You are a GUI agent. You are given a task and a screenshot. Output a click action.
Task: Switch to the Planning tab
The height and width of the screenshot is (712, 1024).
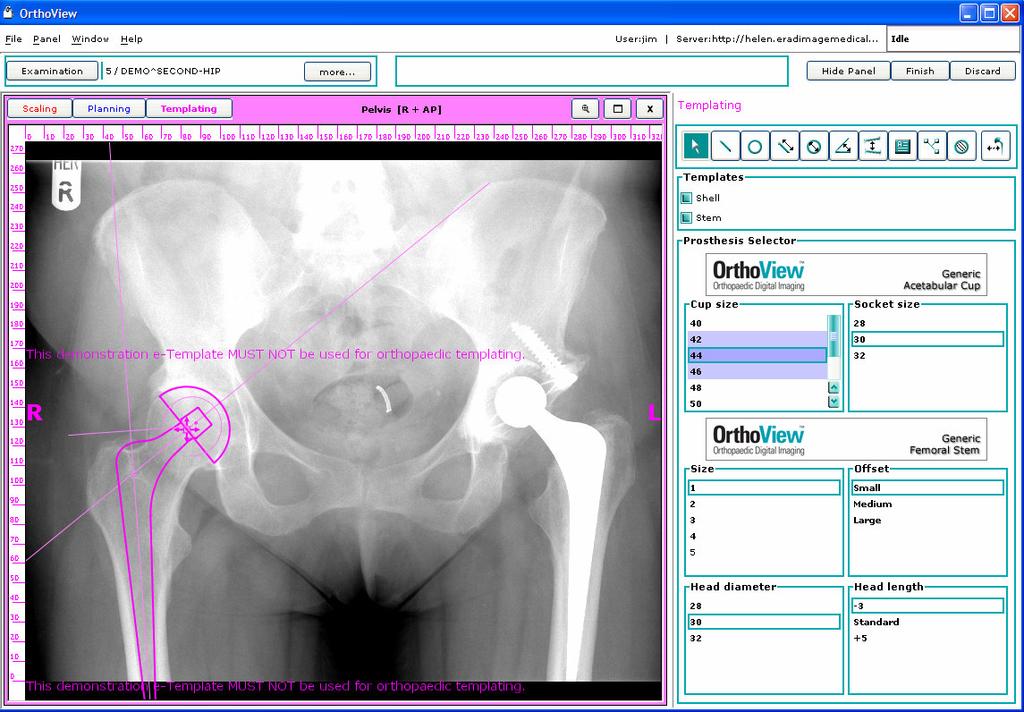coord(109,109)
